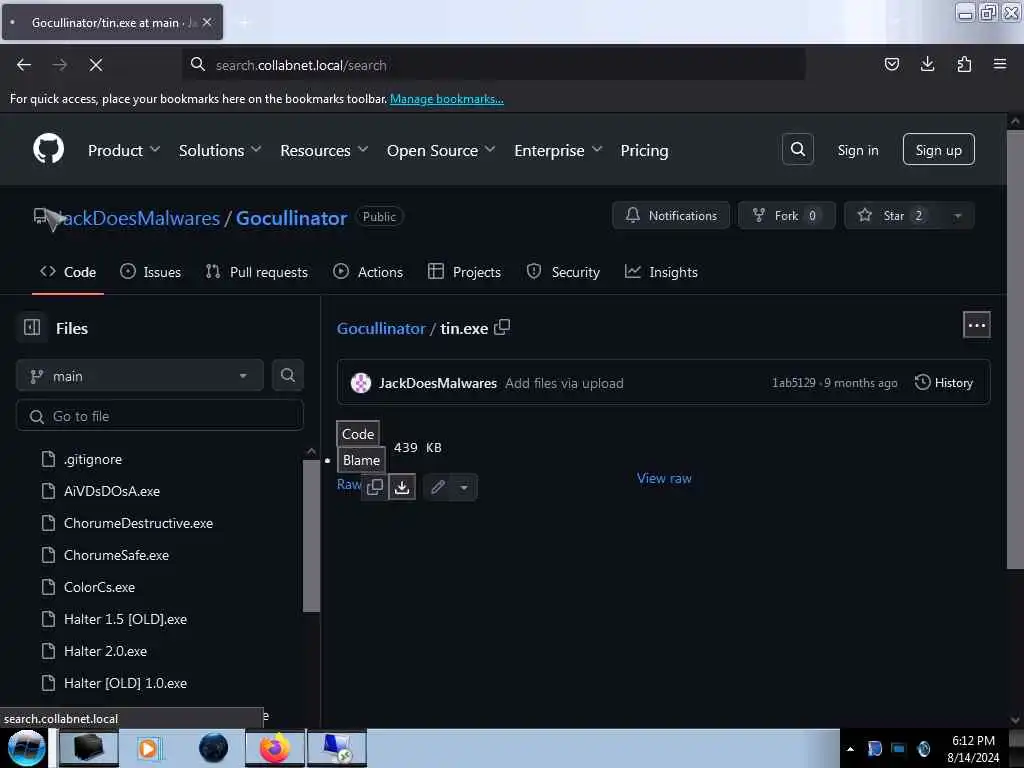This screenshot has height=768, width=1024.
Task: Click the search files magnifier beside the main branch
Action: (x=287, y=376)
